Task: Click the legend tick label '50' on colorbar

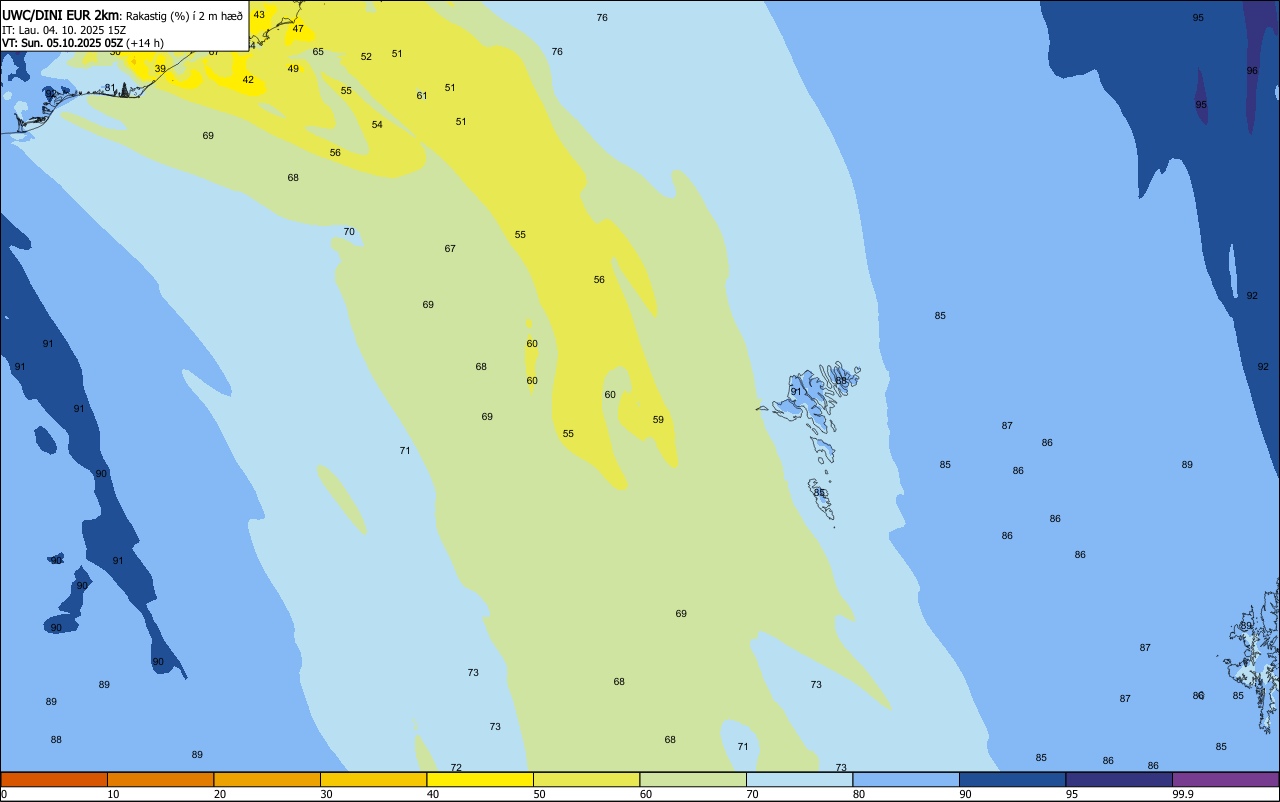Action: click(x=539, y=794)
